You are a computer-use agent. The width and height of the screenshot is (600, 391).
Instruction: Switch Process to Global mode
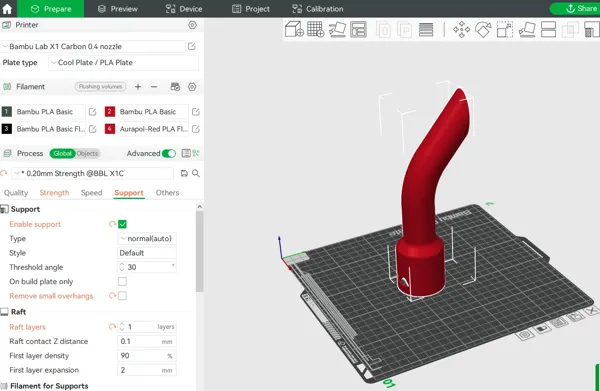(x=62, y=153)
